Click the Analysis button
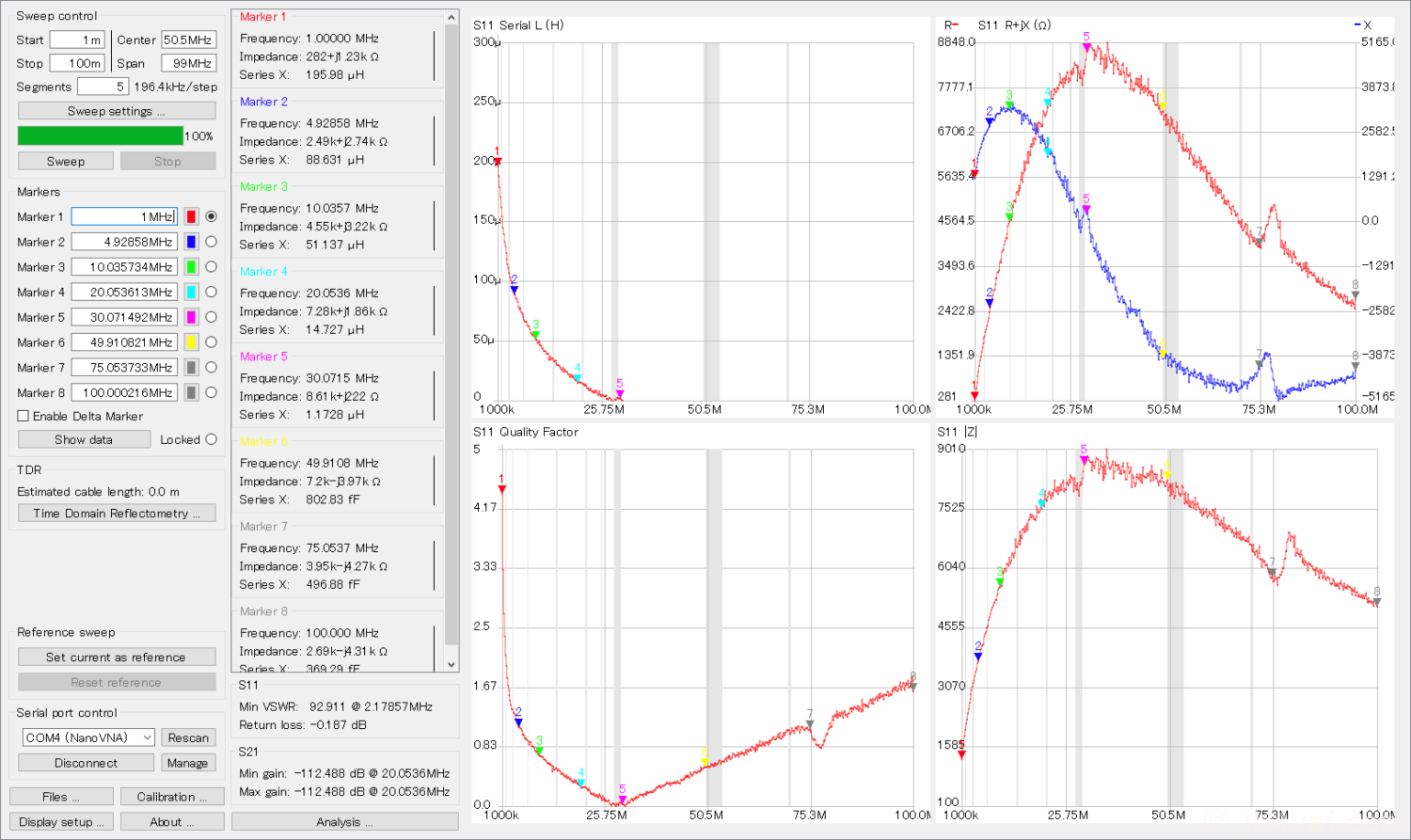Screen dimensions: 1411x840 [x=344, y=822]
